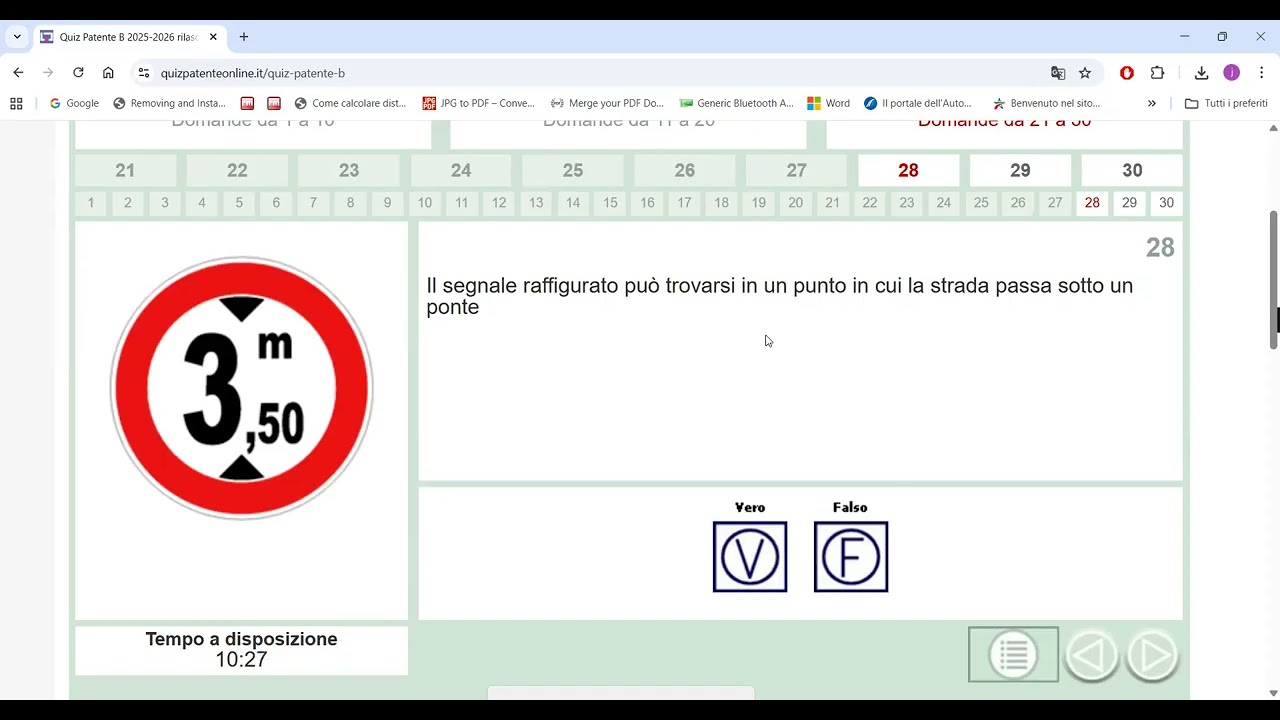The height and width of the screenshot is (720, 1280).
Task: Open Removing and Insta... bookmark
Action: point(170,103)
